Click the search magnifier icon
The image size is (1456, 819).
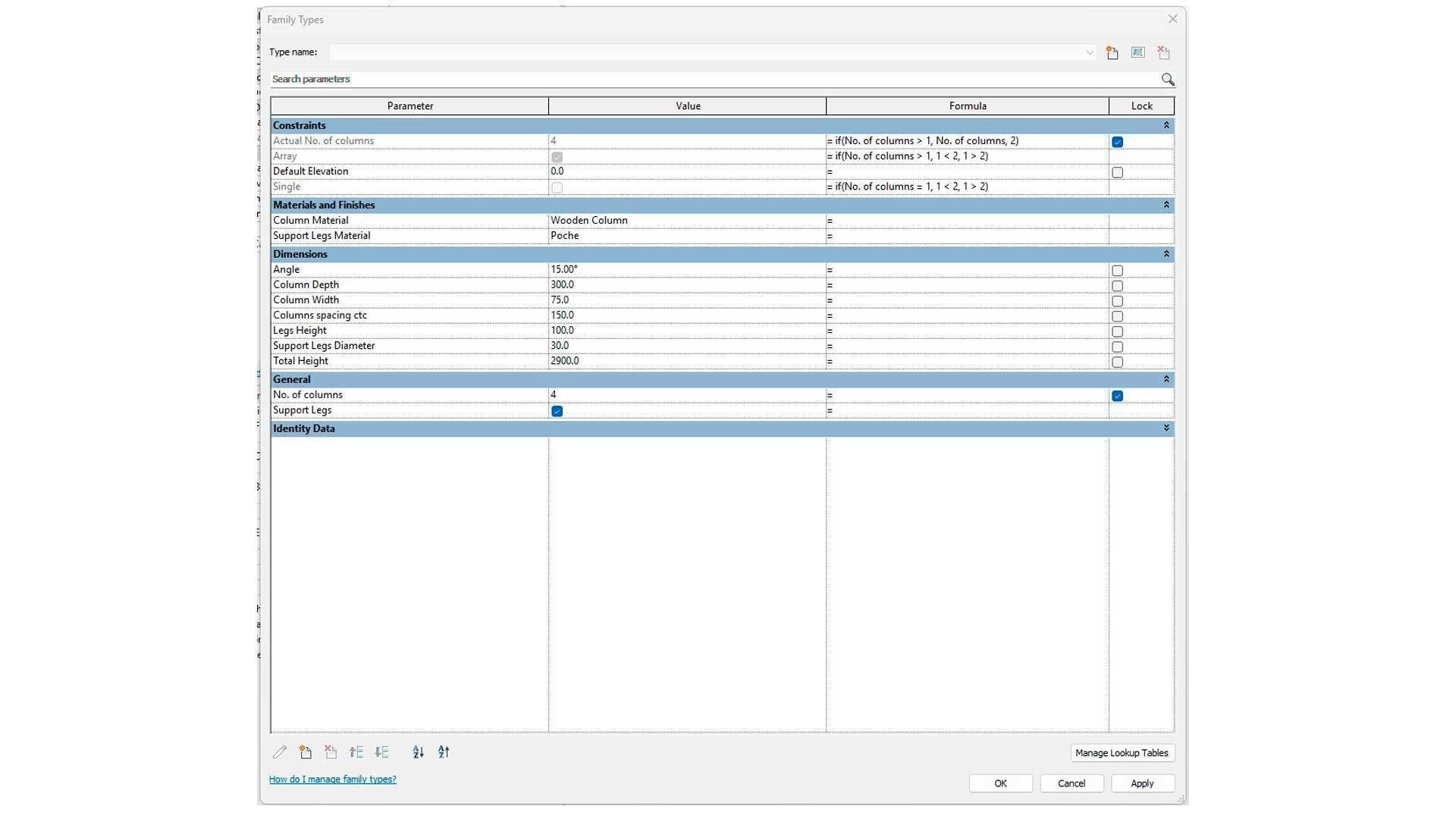pos(1168,79)
